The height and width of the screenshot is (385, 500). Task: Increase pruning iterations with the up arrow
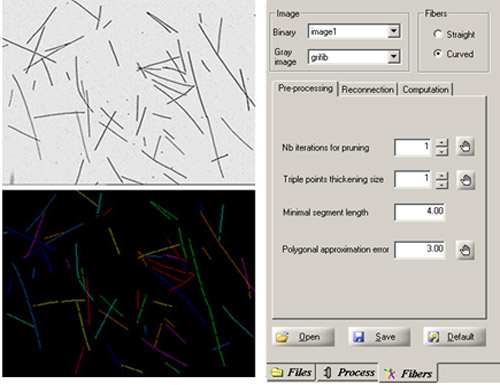pyautogui.click(x=442, y=143)
